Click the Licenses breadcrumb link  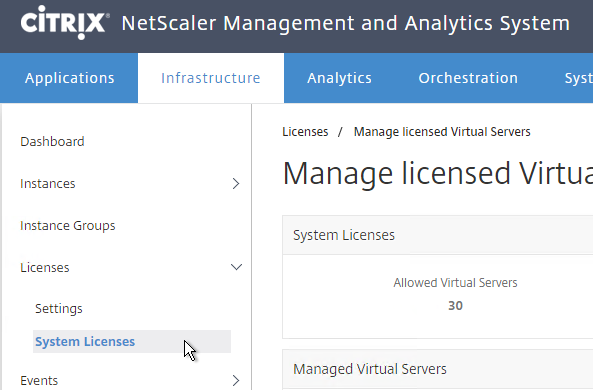click(305, 132)
